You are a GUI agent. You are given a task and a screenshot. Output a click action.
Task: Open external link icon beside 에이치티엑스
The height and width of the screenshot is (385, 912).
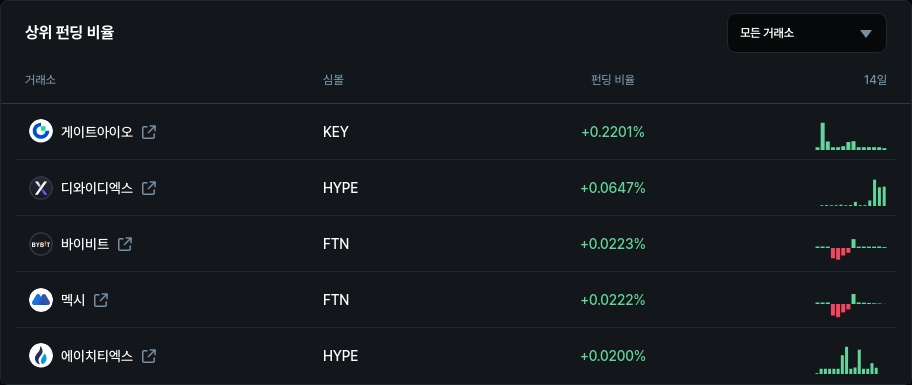coord(149,355)
